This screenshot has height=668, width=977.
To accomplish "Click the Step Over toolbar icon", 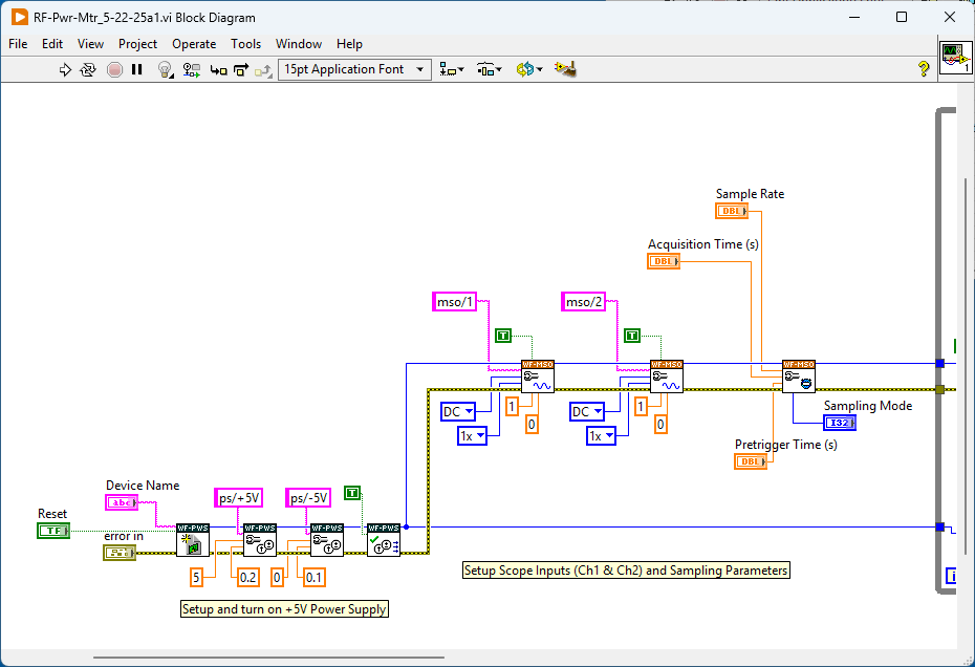I will coord(241,70).
